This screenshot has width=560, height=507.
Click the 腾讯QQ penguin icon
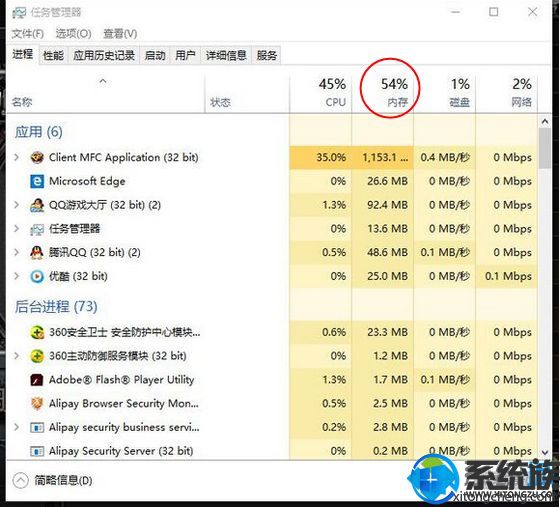click(x=37, y=253)
